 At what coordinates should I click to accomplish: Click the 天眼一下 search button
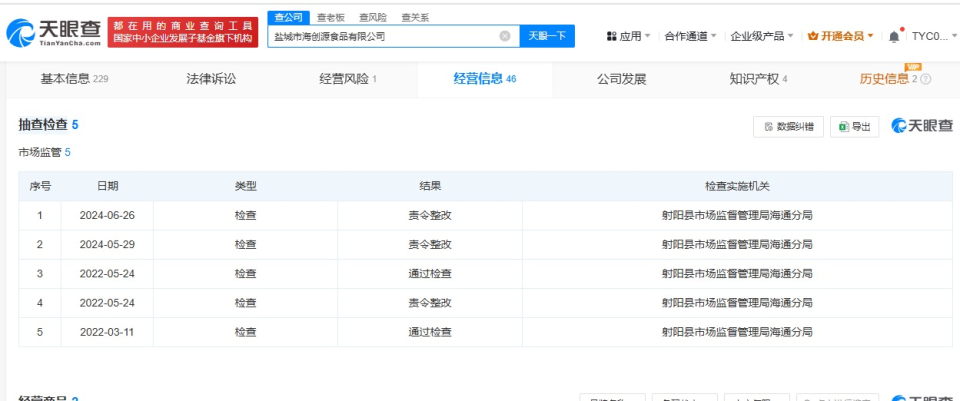tap(547, 36)
